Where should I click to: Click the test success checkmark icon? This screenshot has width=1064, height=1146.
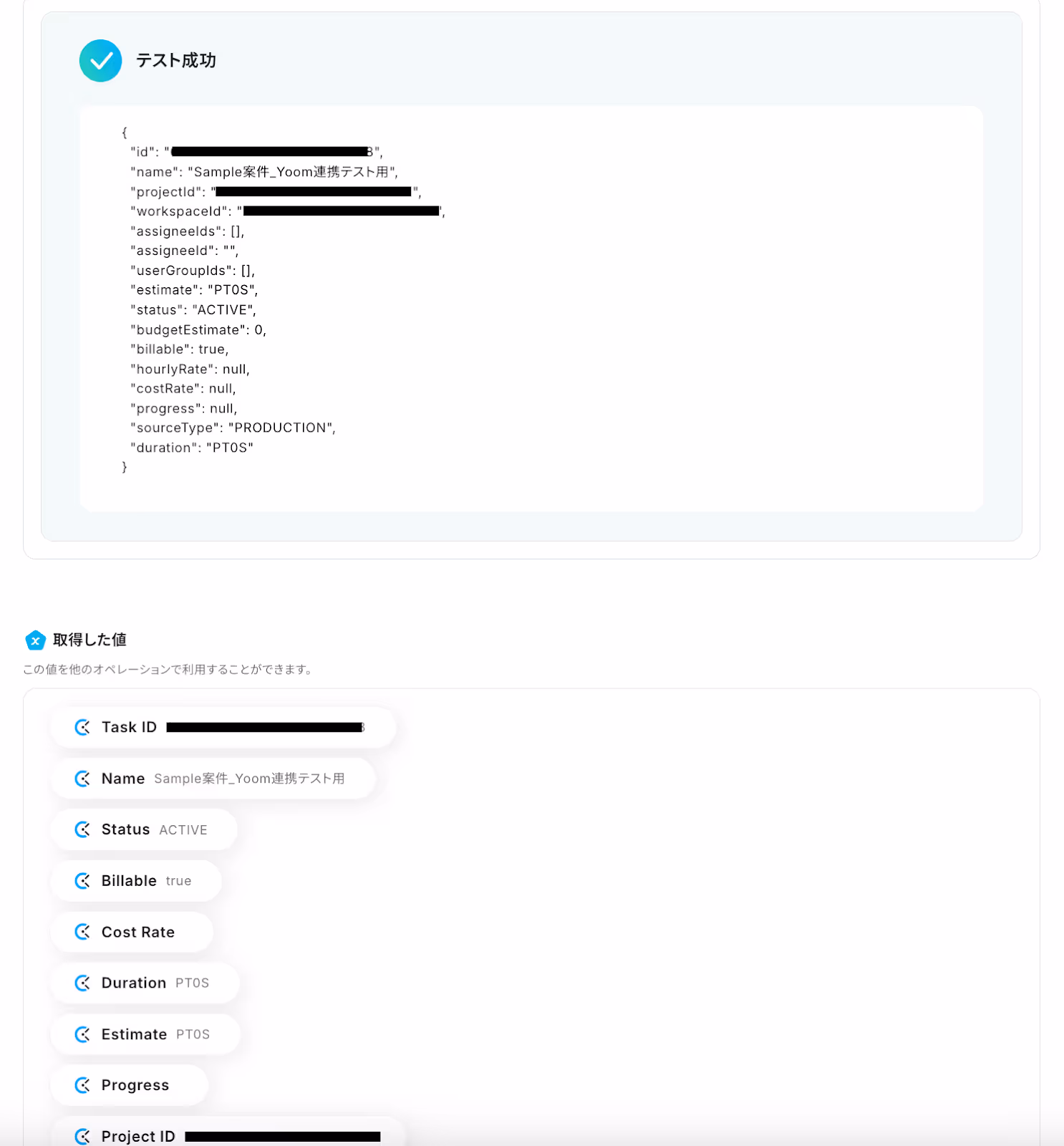pos(100,61)
